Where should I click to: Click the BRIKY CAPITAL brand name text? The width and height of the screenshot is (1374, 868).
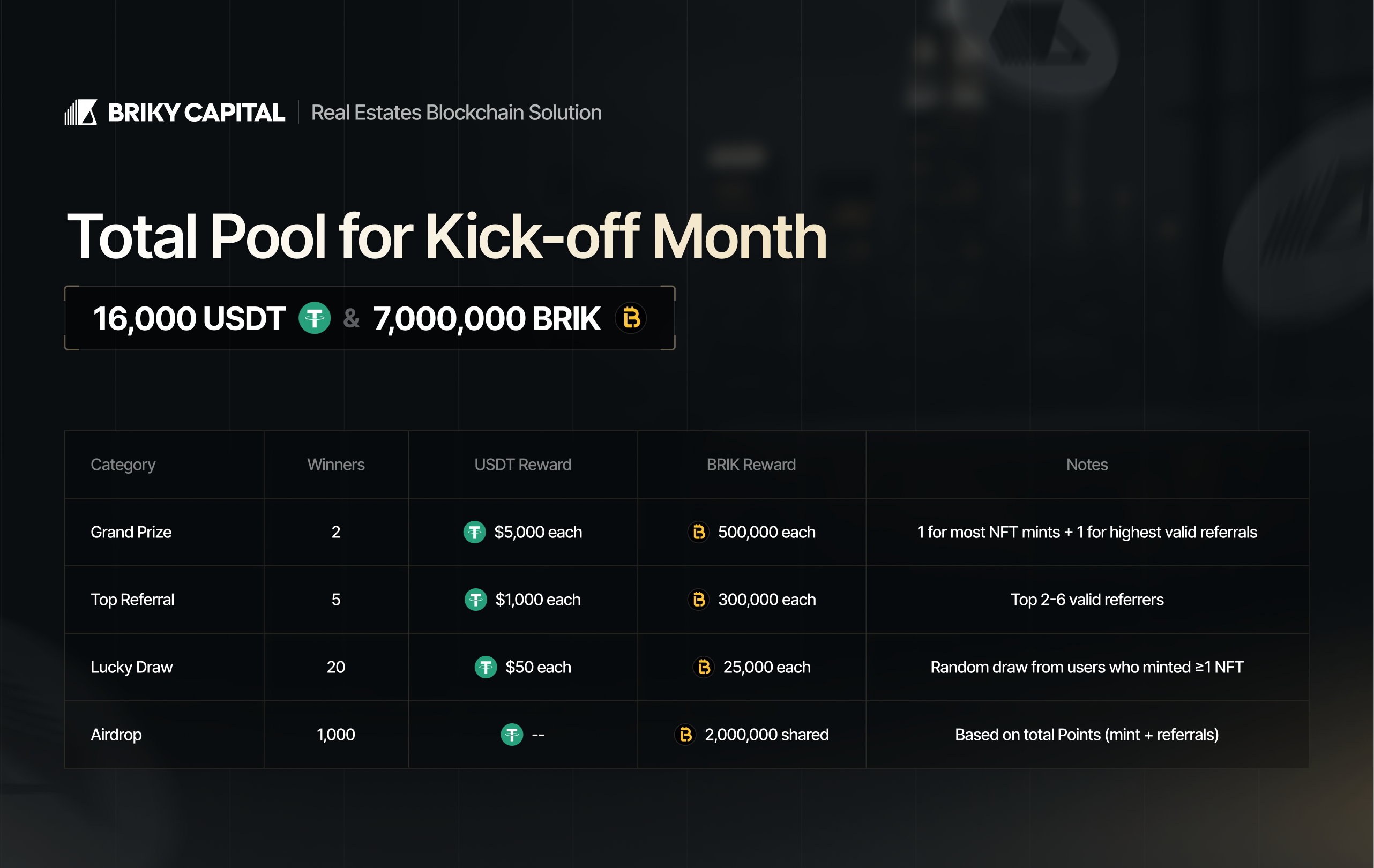pos(196,113)
